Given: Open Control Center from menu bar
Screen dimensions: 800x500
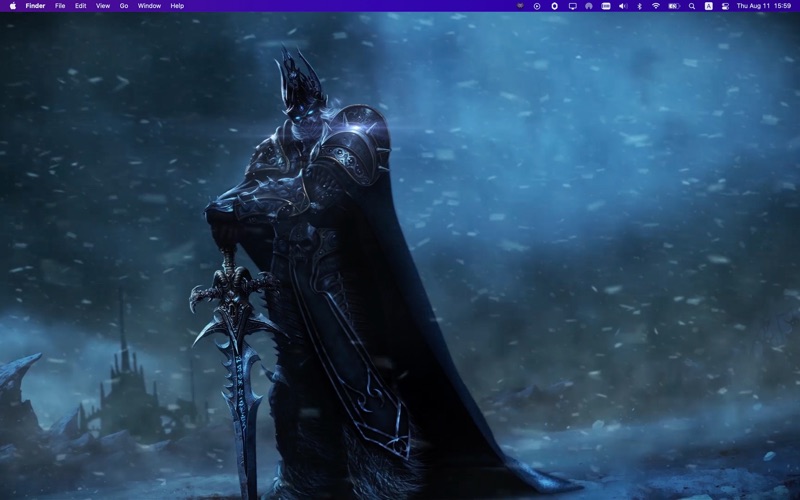Looking at the screenshot, I should click(725, 6).
